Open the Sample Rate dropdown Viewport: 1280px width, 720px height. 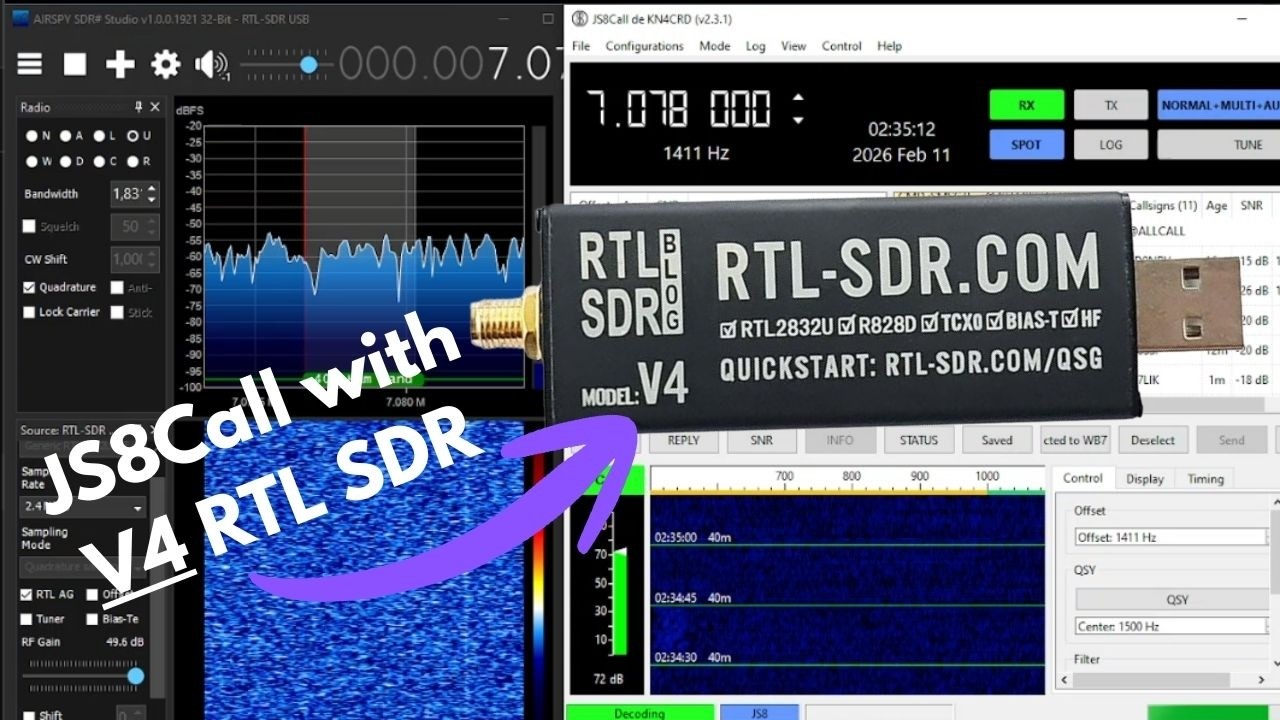83,507
